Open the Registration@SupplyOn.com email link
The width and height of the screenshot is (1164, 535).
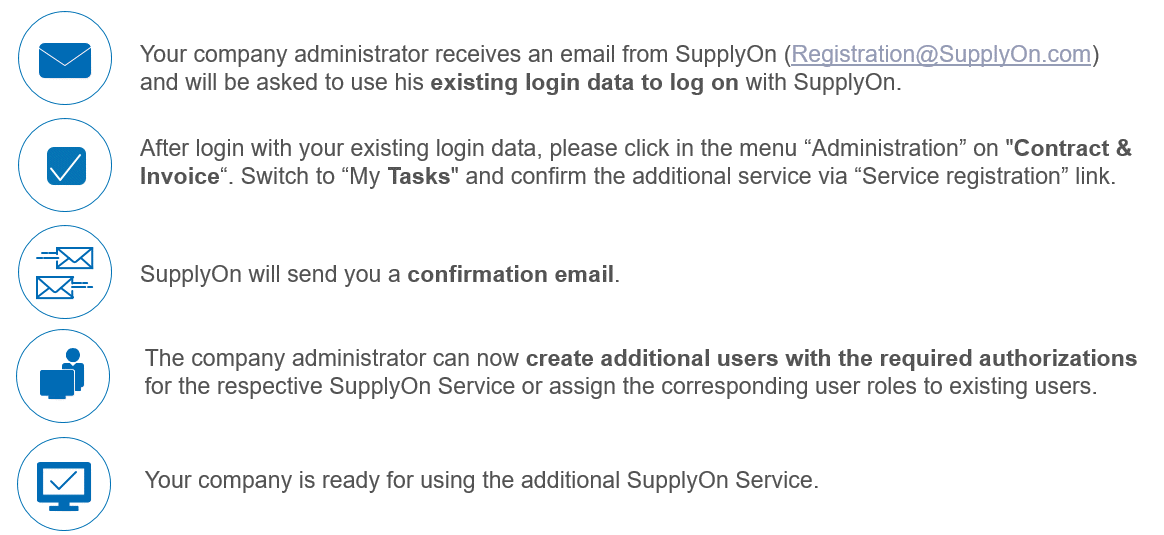(941, 54)
